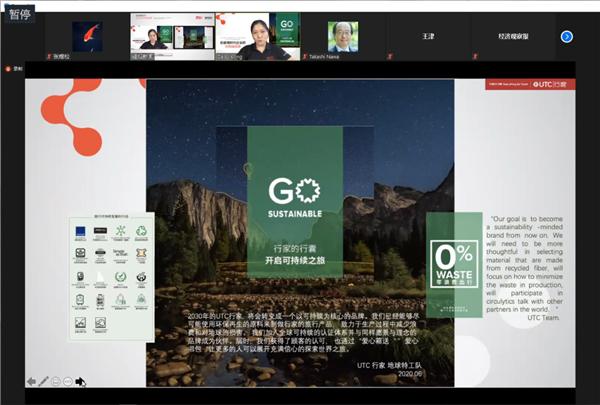Click the blue square logo in the certification panel
Screen dimensions: 600x405
click(x=80, y=231)
